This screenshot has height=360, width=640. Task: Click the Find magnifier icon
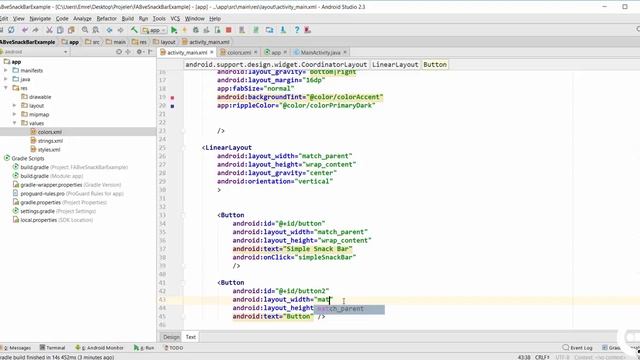(85, 30)
